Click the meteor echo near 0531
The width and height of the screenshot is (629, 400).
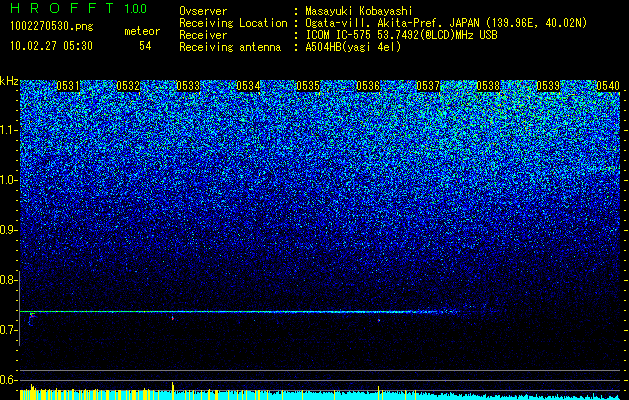(x=32, y=318)
